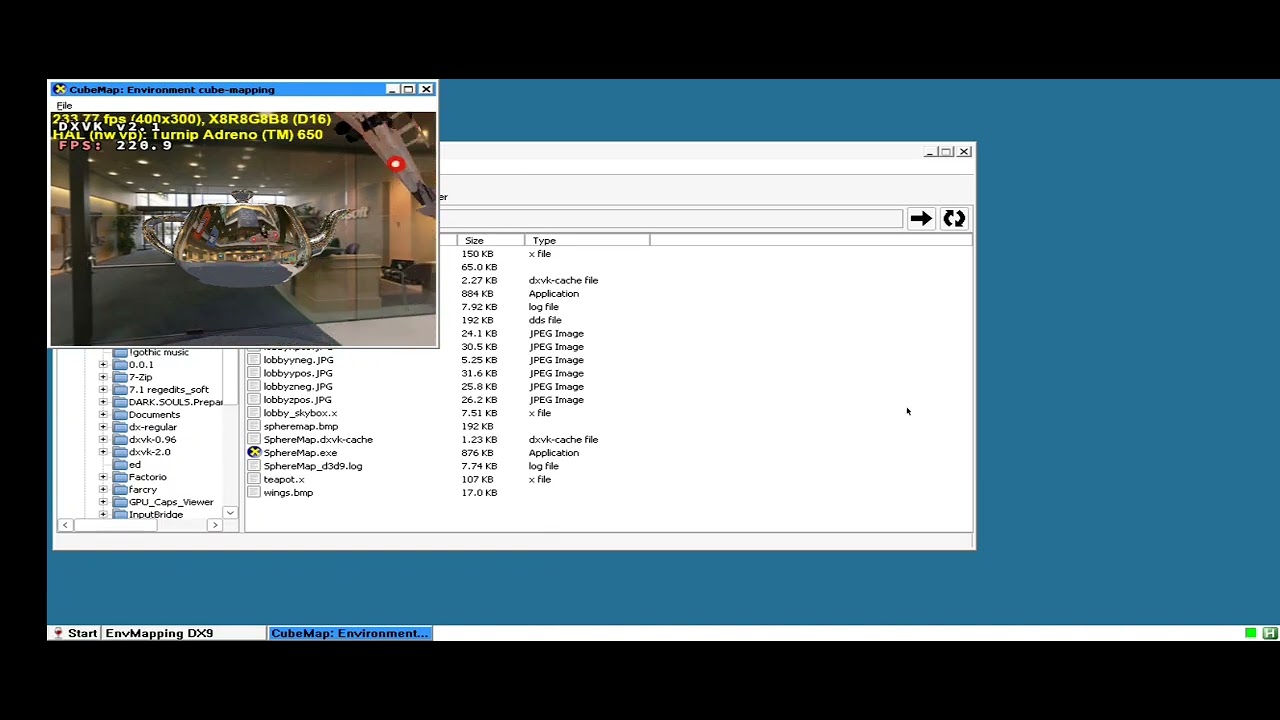Select the Factorio folder icon in tree

tap(120, 477)
